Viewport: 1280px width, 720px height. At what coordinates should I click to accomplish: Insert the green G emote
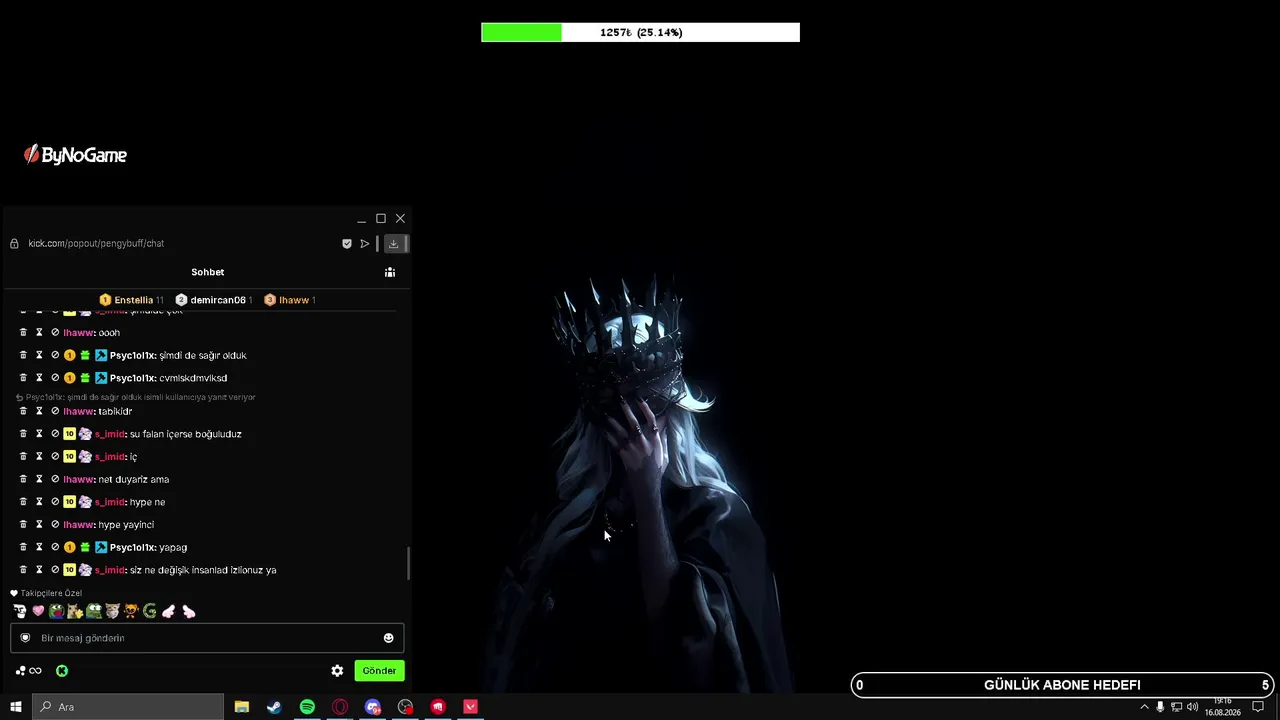click(150, 611)
